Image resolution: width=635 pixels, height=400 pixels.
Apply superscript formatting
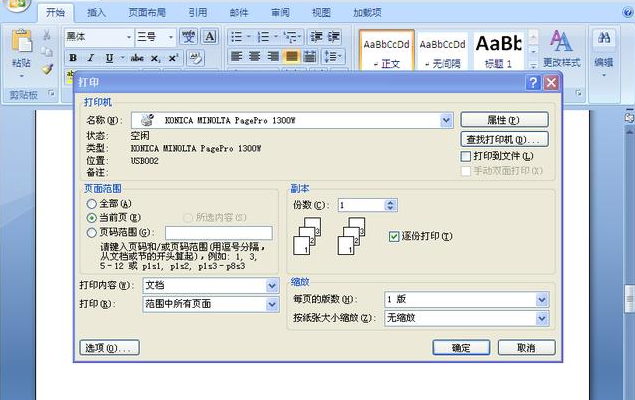point(173,58)
